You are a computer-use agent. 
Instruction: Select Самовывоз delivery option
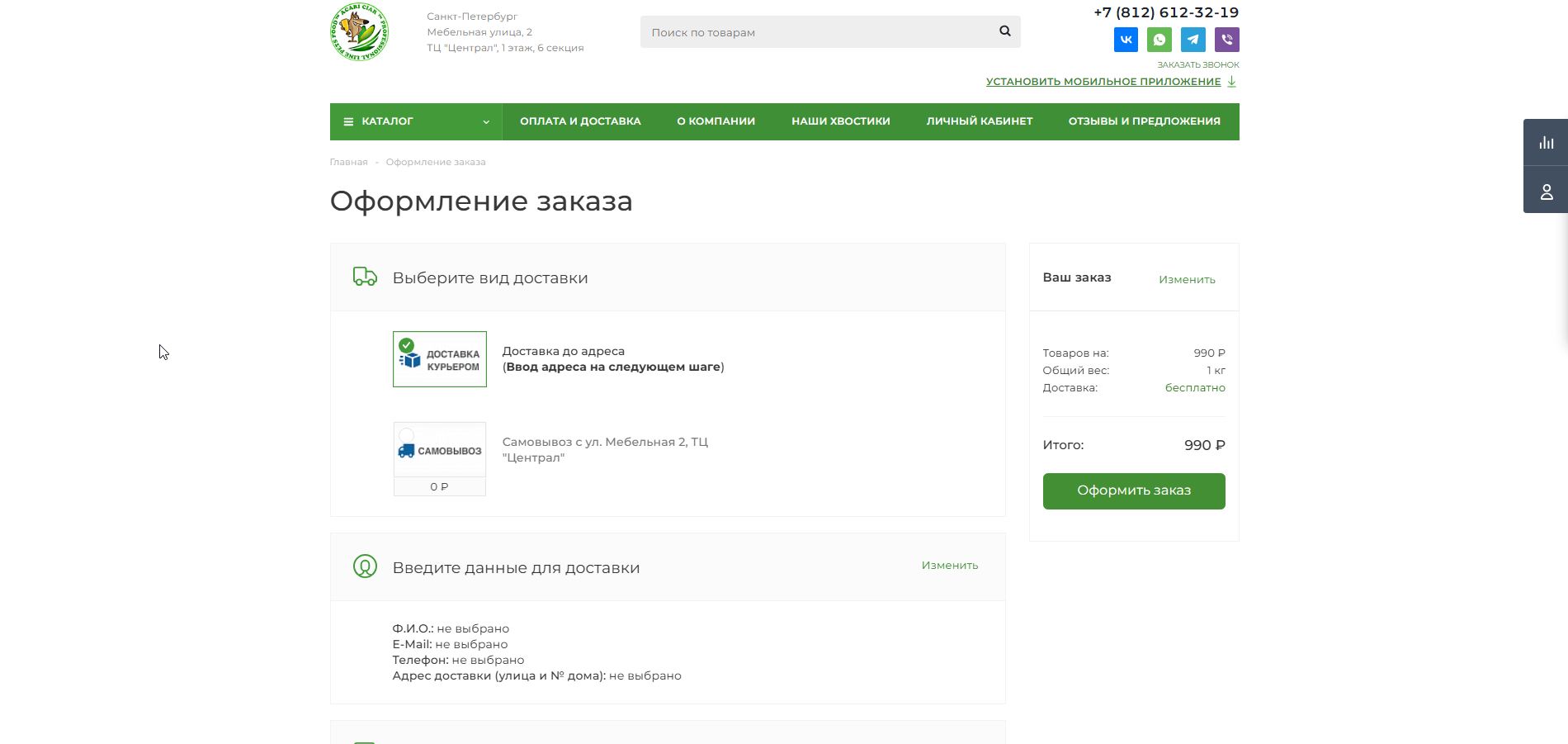click(x=440, y=458)
